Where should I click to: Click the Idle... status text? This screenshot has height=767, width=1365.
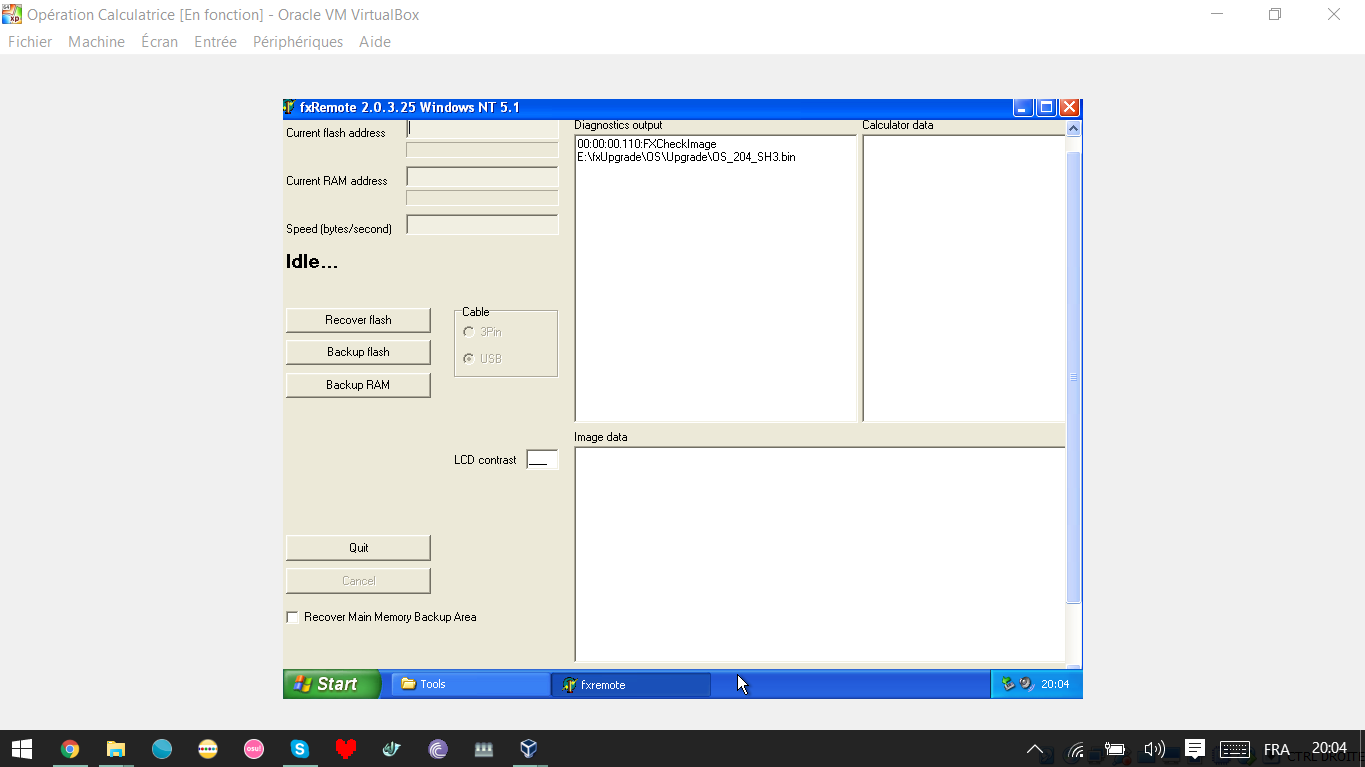click(x=312, y=262)
